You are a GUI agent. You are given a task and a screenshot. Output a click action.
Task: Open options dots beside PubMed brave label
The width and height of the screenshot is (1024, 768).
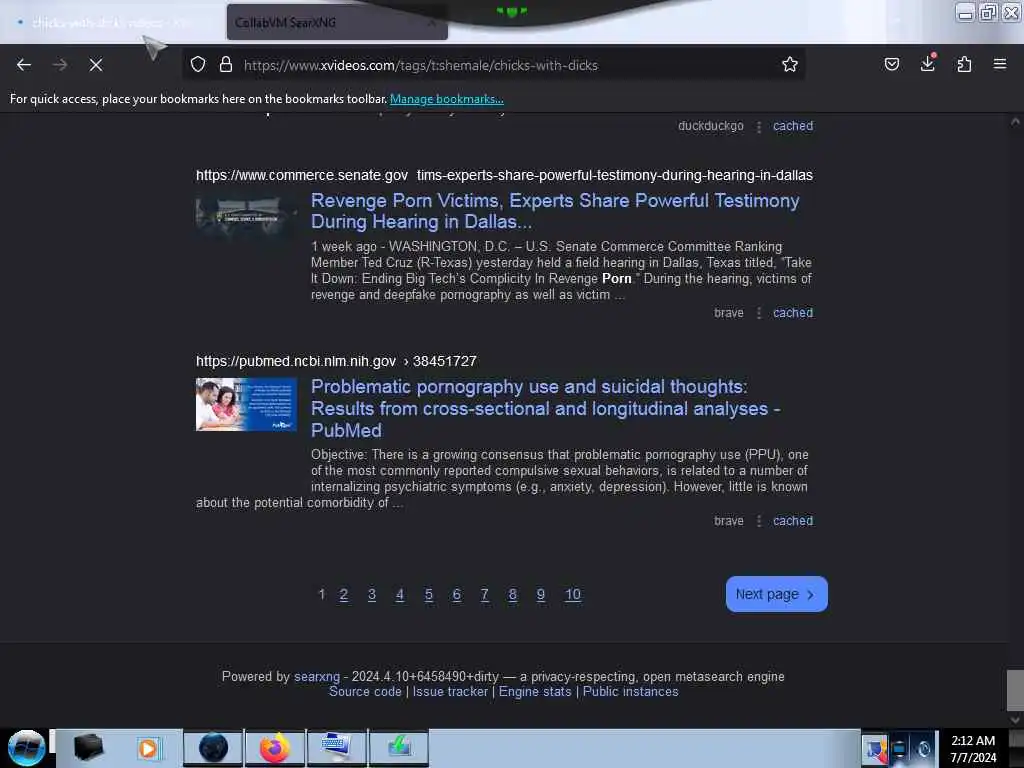pos(758,520)
